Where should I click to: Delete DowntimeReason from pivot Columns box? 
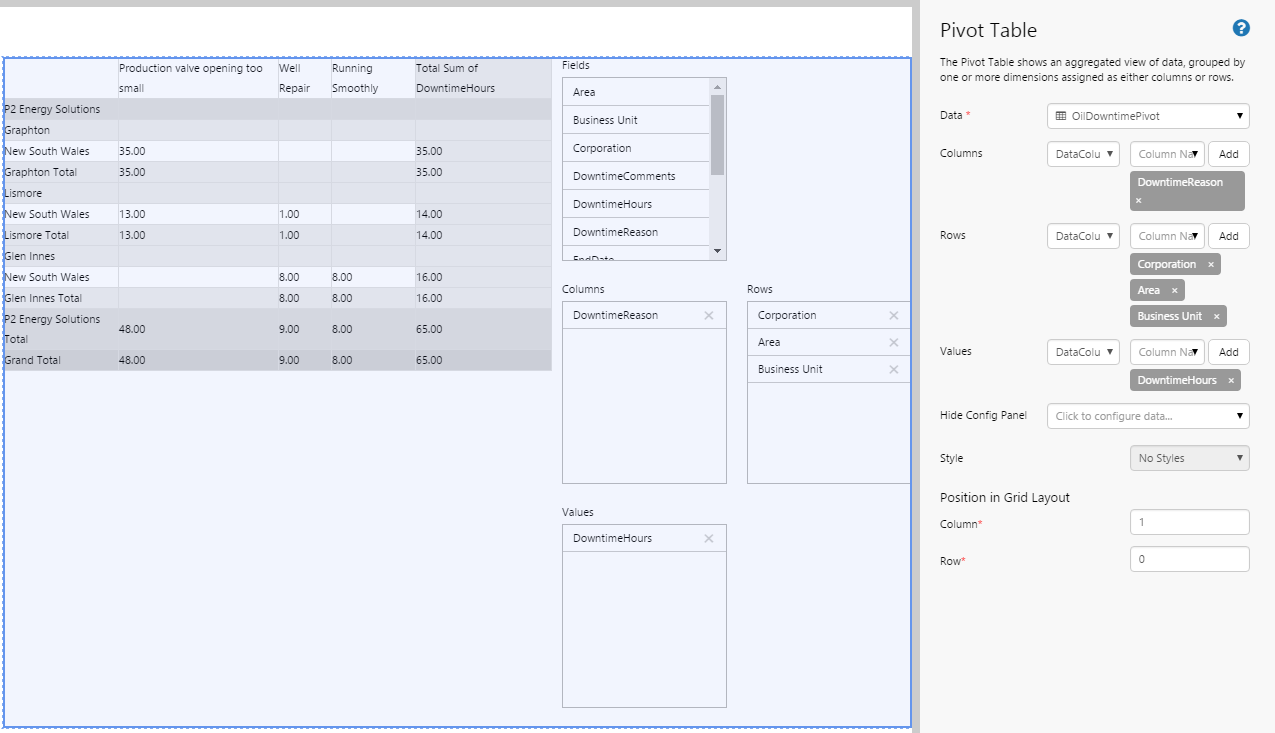(709, 316)
